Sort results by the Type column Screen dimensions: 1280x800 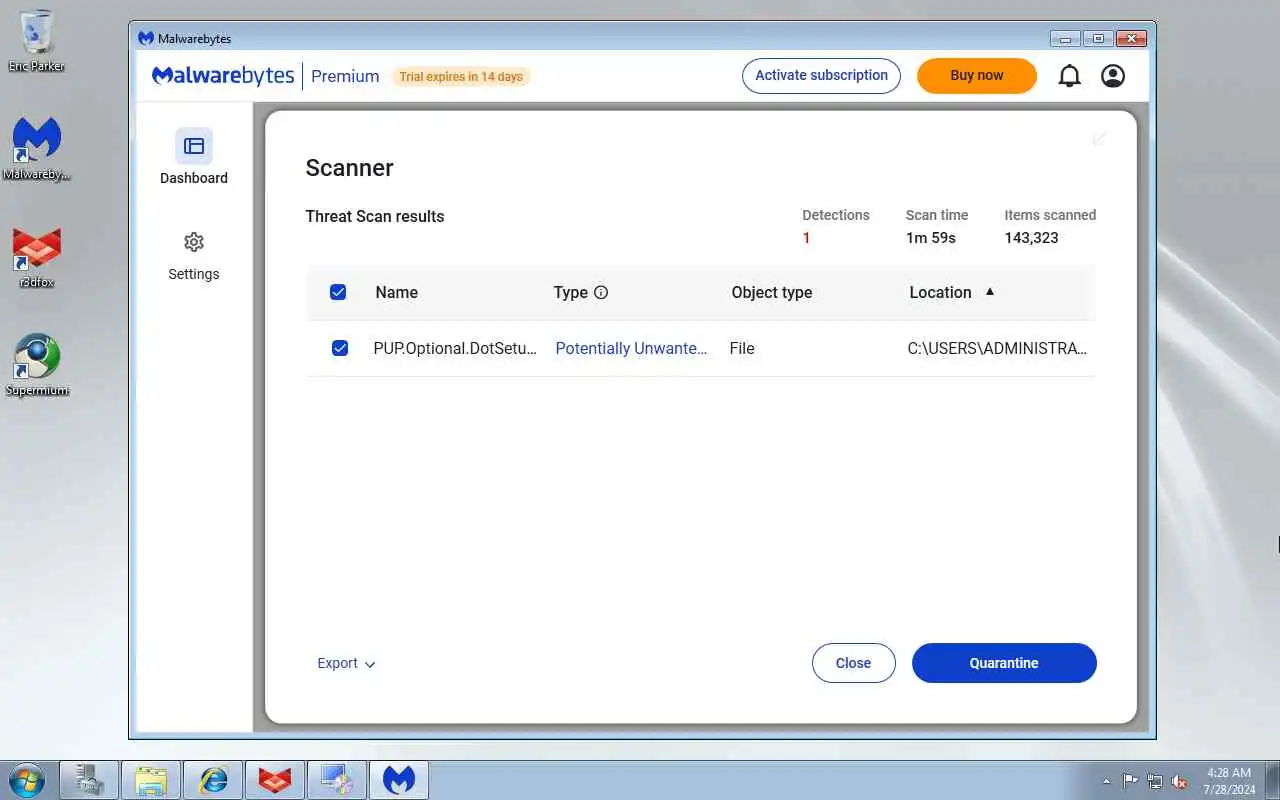tap(571, 292)
